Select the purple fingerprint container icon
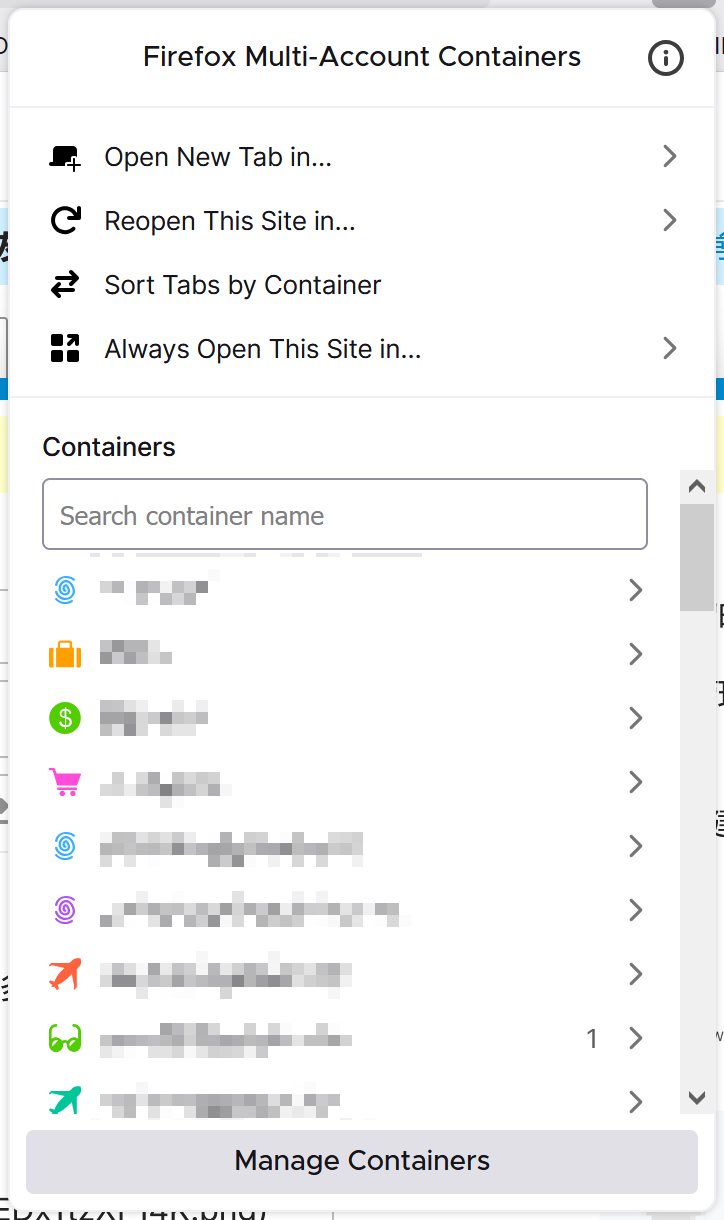This screenshot has height=1220, width=724. (x=65, y=910)
